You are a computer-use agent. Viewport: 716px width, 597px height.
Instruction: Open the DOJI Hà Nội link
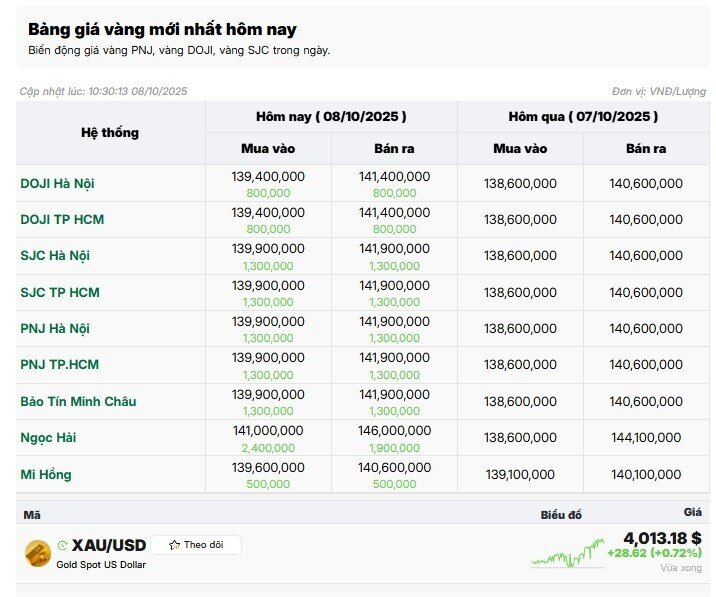[57, 184]
